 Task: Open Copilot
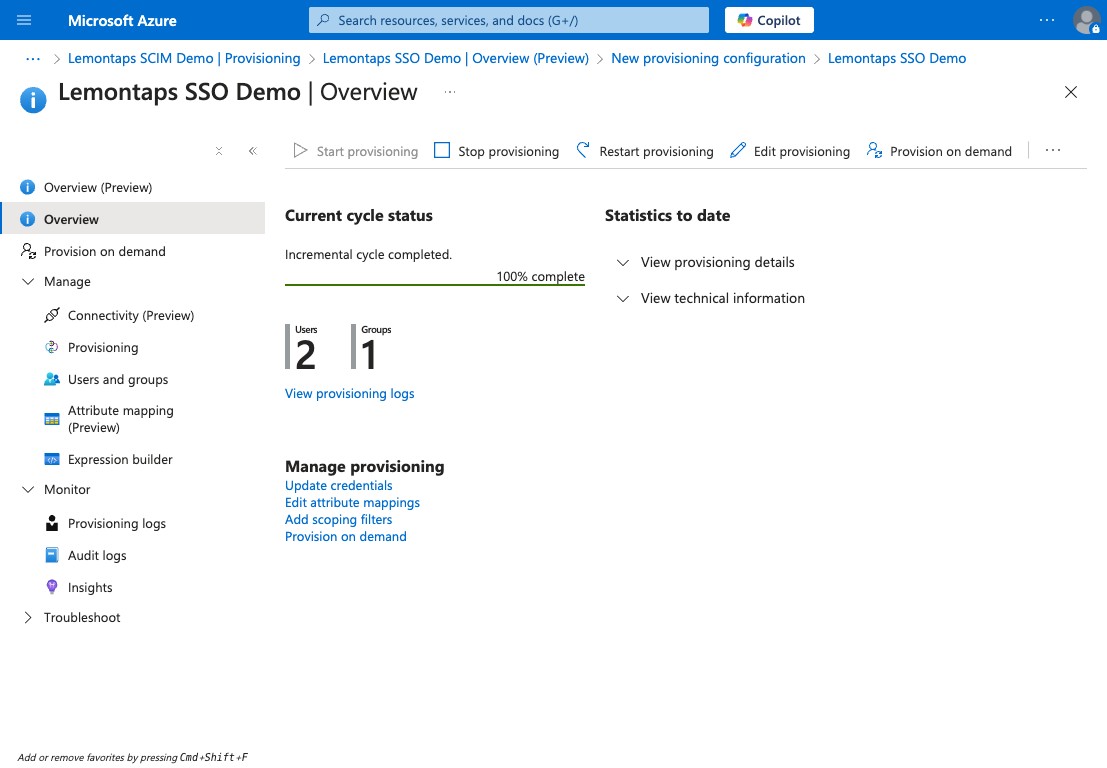pos(769,20)
